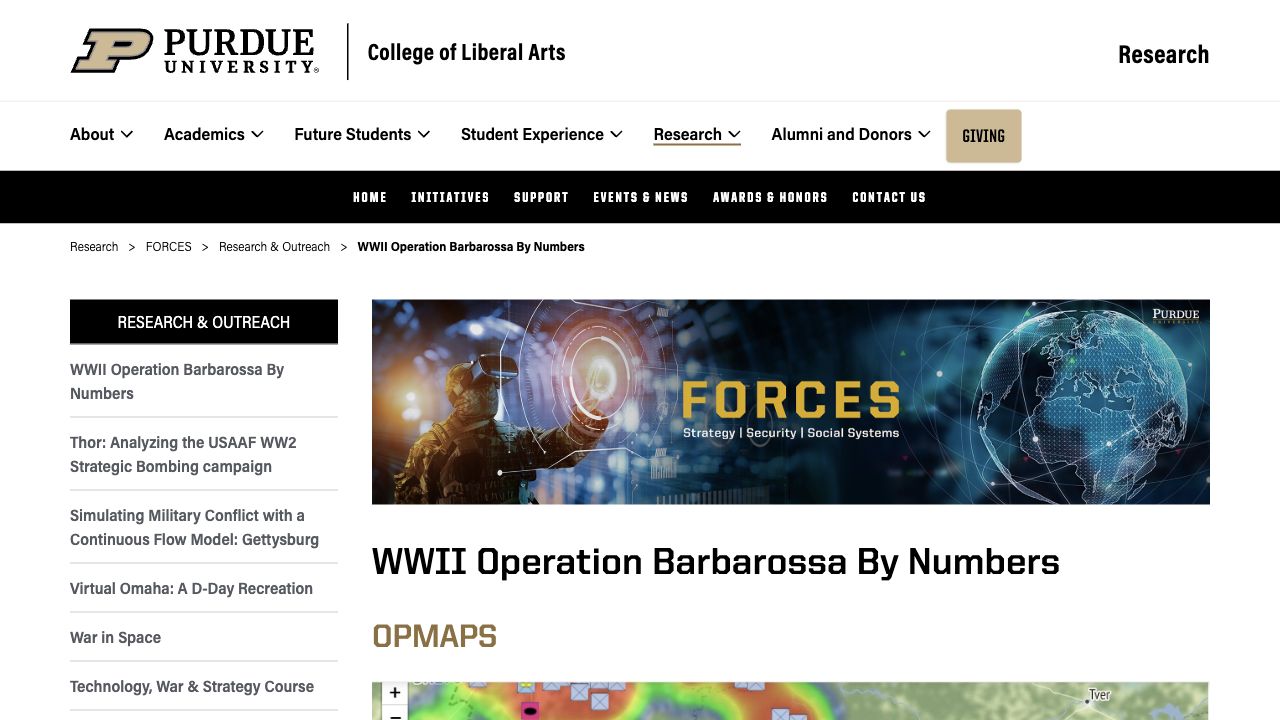Open the About menu item
The height and width of the screenshot is (720, 1280).
point(92,134)
